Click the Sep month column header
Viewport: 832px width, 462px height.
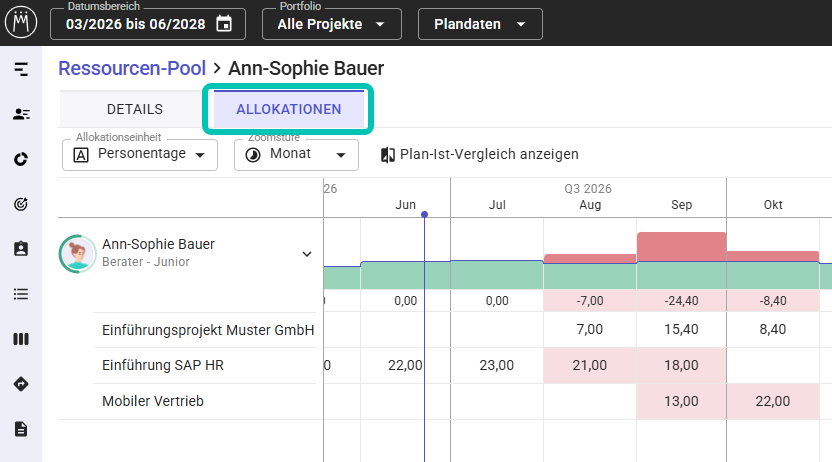(681, 205)
